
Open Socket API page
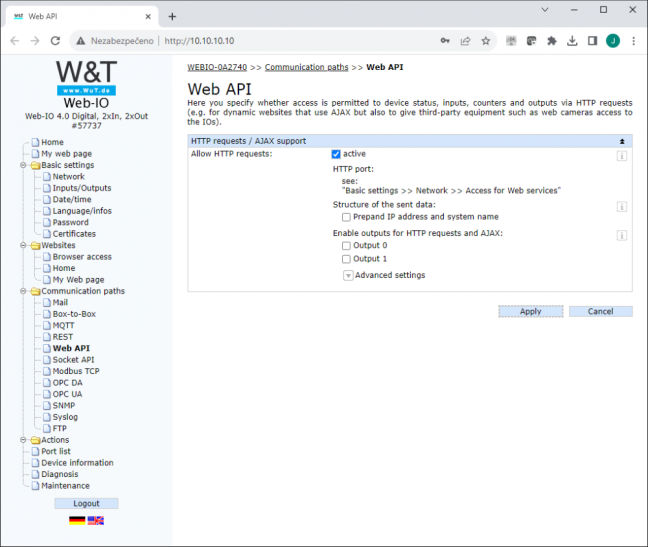tap(73, 360)
